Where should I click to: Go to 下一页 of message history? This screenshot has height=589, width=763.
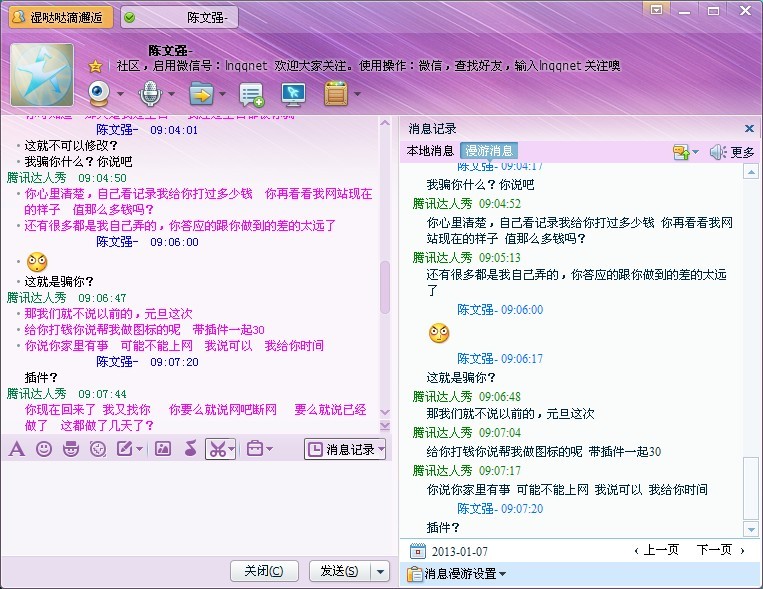(x=720, y=550)
